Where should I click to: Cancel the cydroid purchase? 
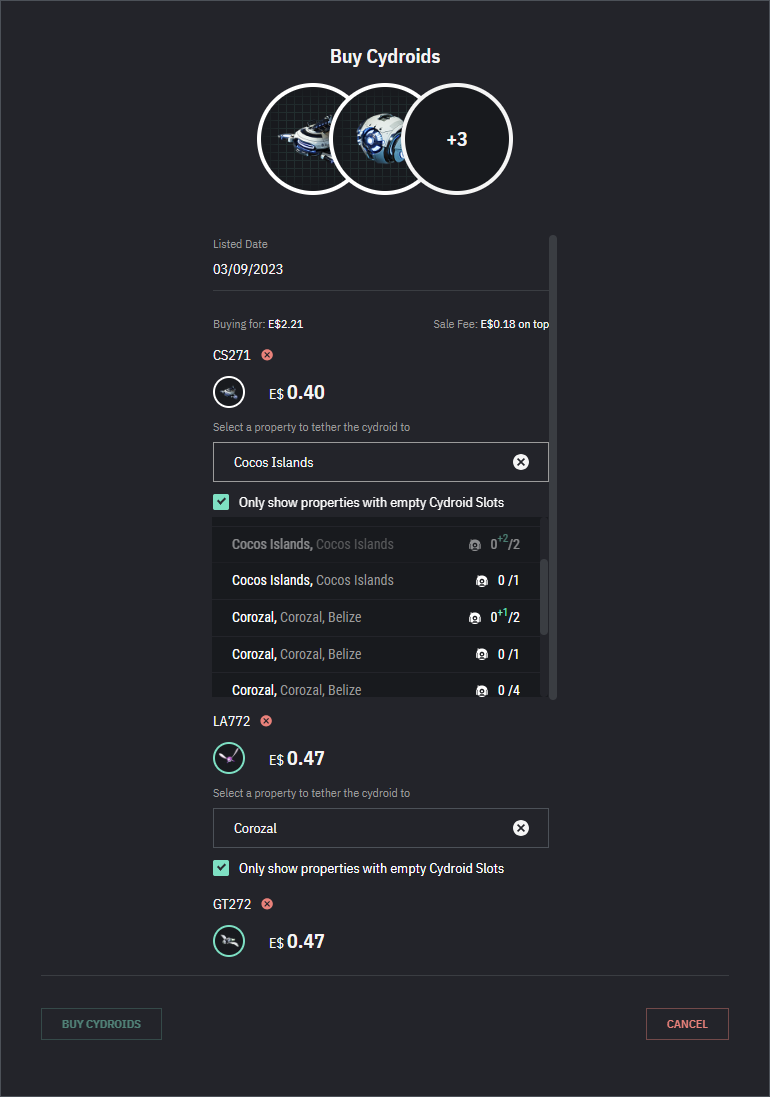[x=687, y=1024]
